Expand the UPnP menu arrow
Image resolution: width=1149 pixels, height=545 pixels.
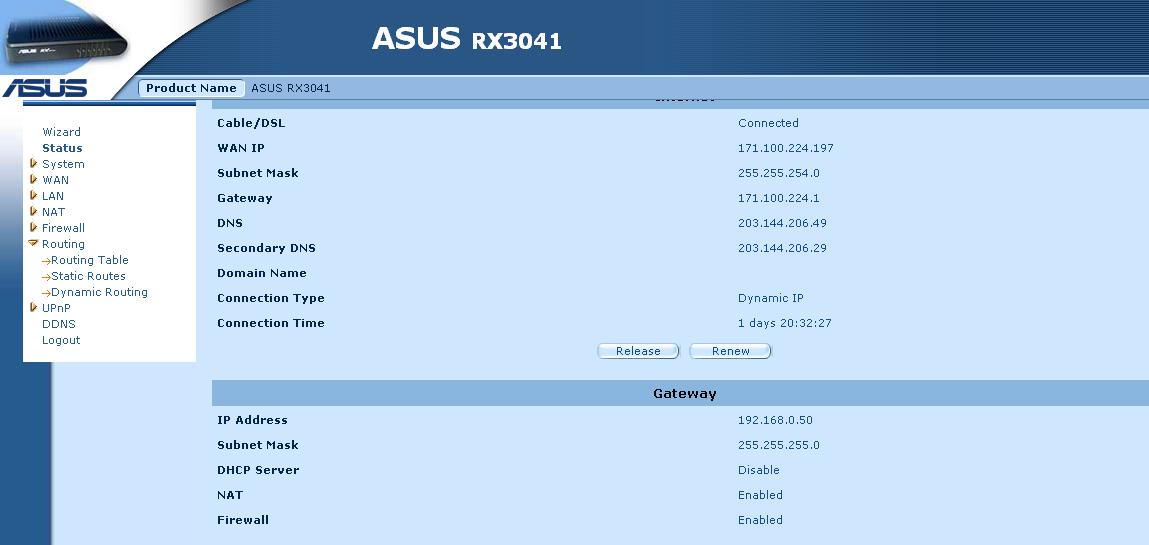33,308
